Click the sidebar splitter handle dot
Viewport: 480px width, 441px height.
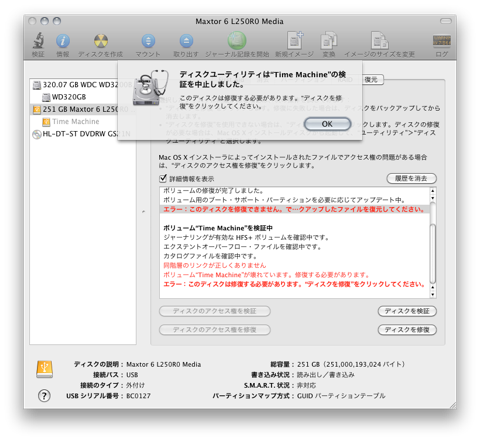point(143,211)
